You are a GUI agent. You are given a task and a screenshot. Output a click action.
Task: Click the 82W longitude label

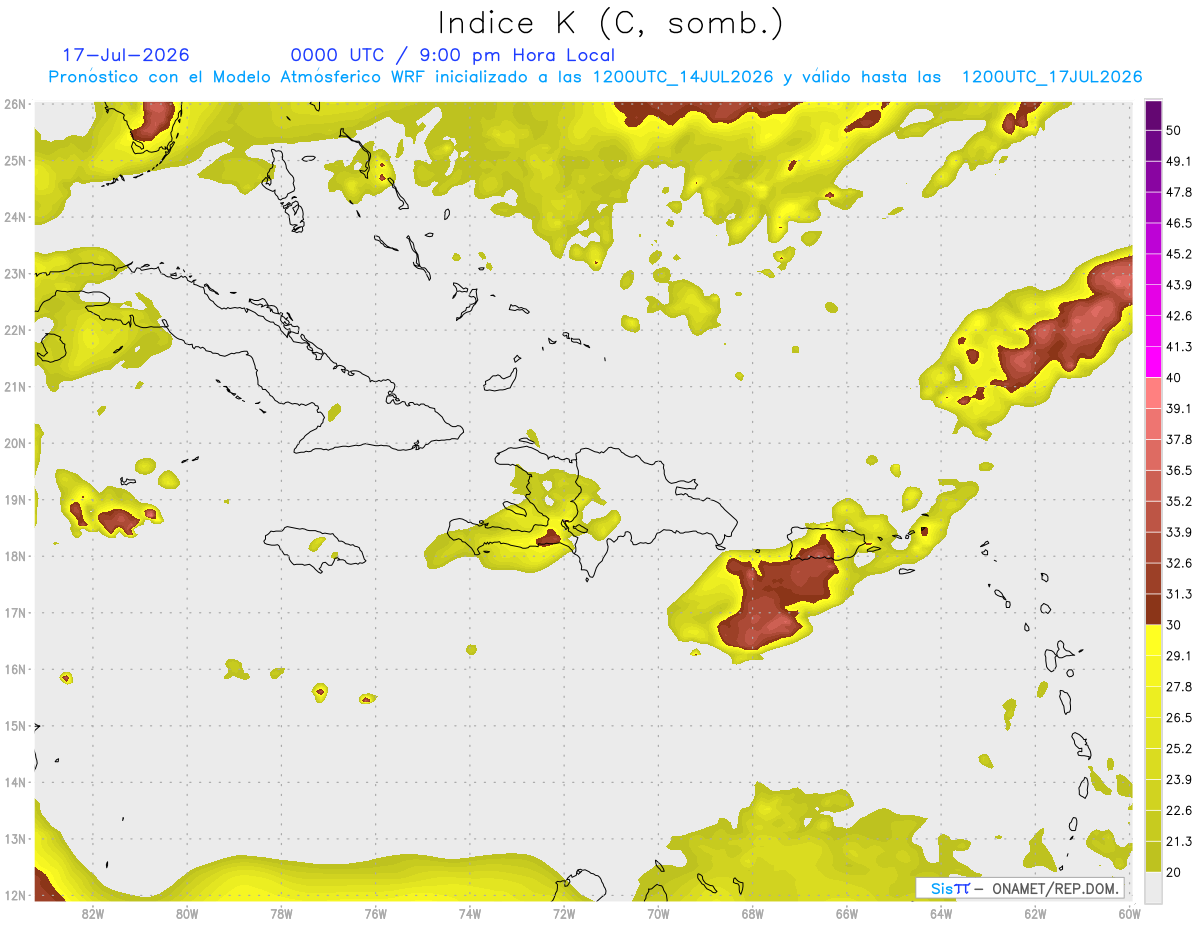coord(92,913)
